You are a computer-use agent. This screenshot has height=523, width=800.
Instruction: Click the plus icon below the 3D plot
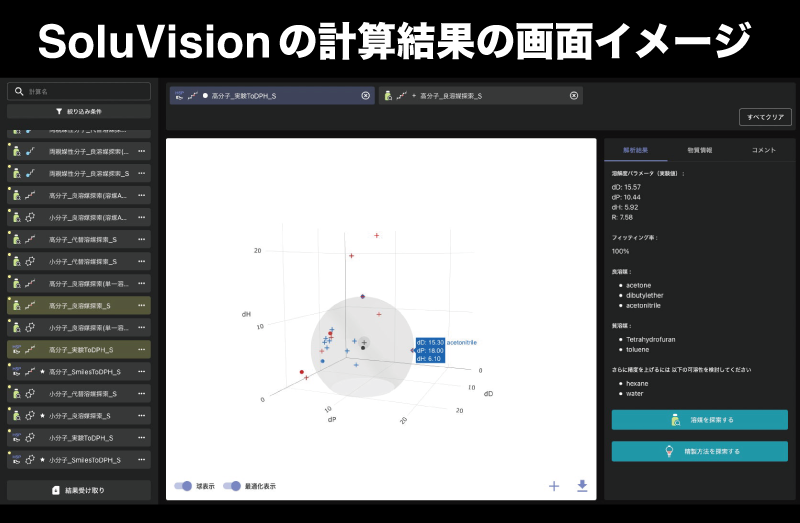tap(554, 486)
